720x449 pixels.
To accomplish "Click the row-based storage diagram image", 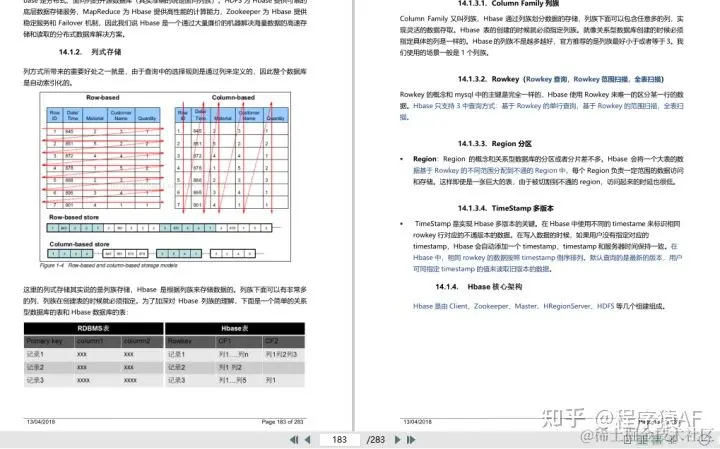I will 165,177.
